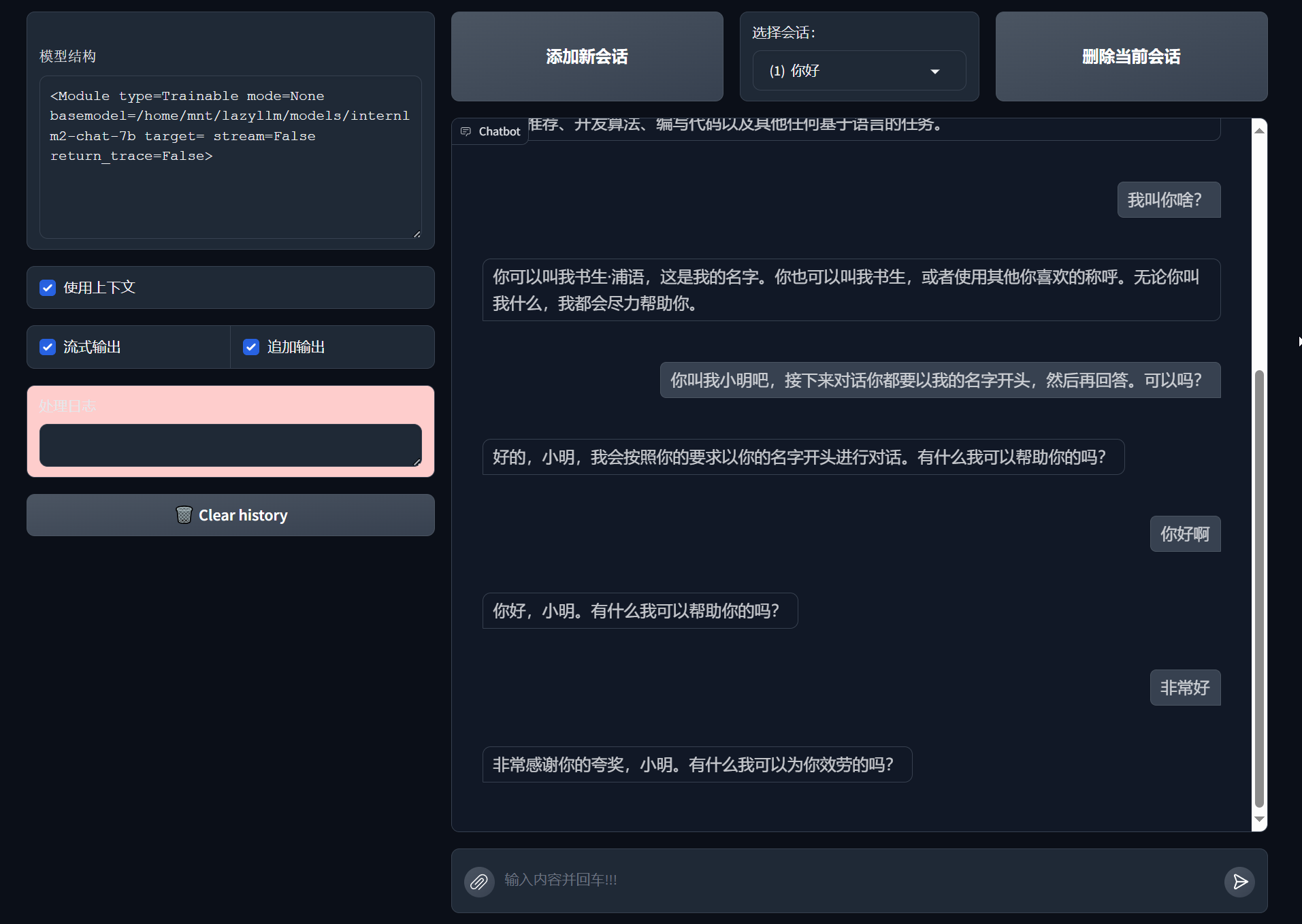The width and height of the screenshot is (1302, 924).
Task: Click the chatbot scrollbar down arrow
Action: [x=1259, y=819]
